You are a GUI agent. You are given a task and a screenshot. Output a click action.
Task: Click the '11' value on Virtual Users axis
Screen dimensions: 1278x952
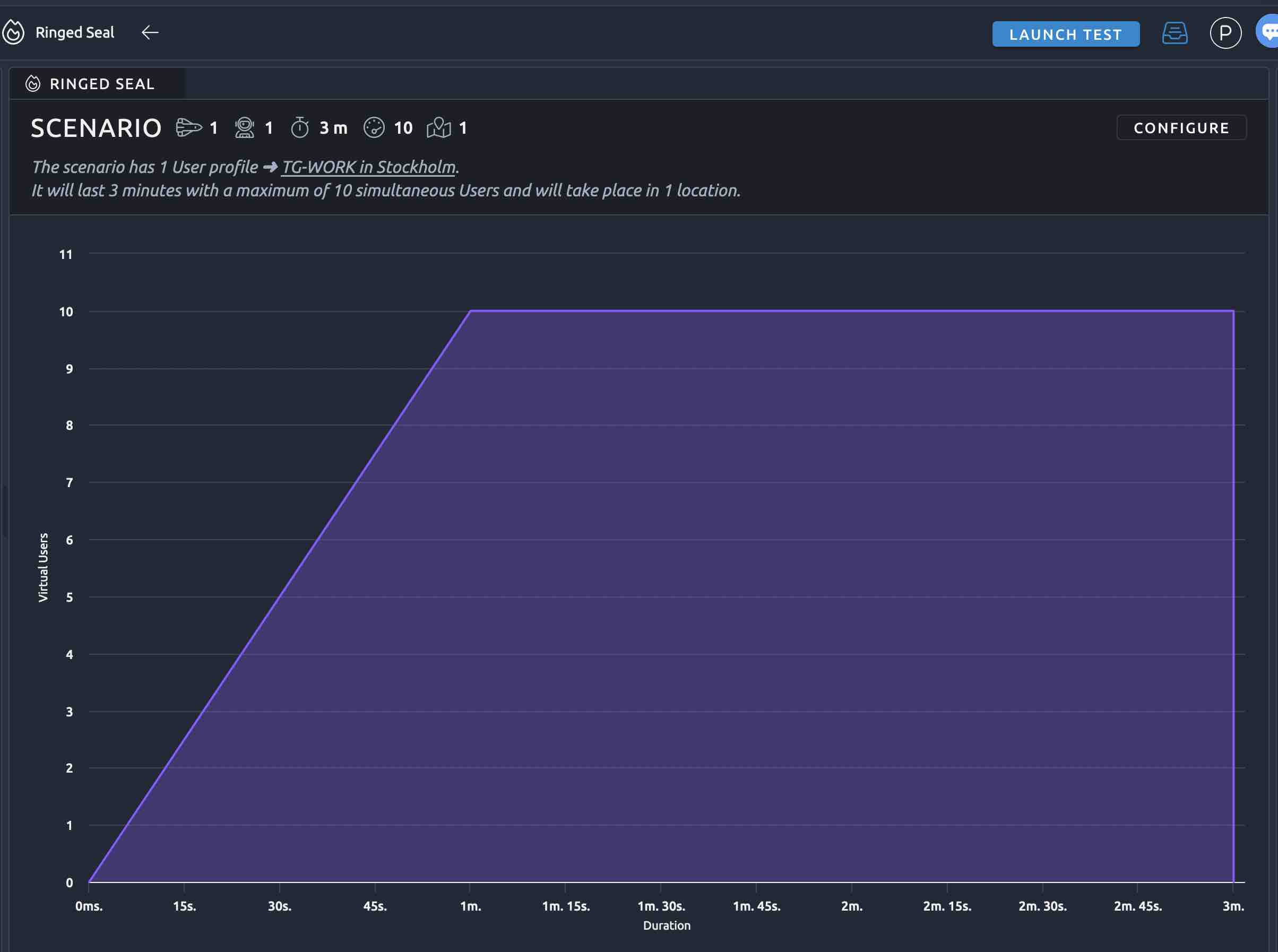pos(66,254)
